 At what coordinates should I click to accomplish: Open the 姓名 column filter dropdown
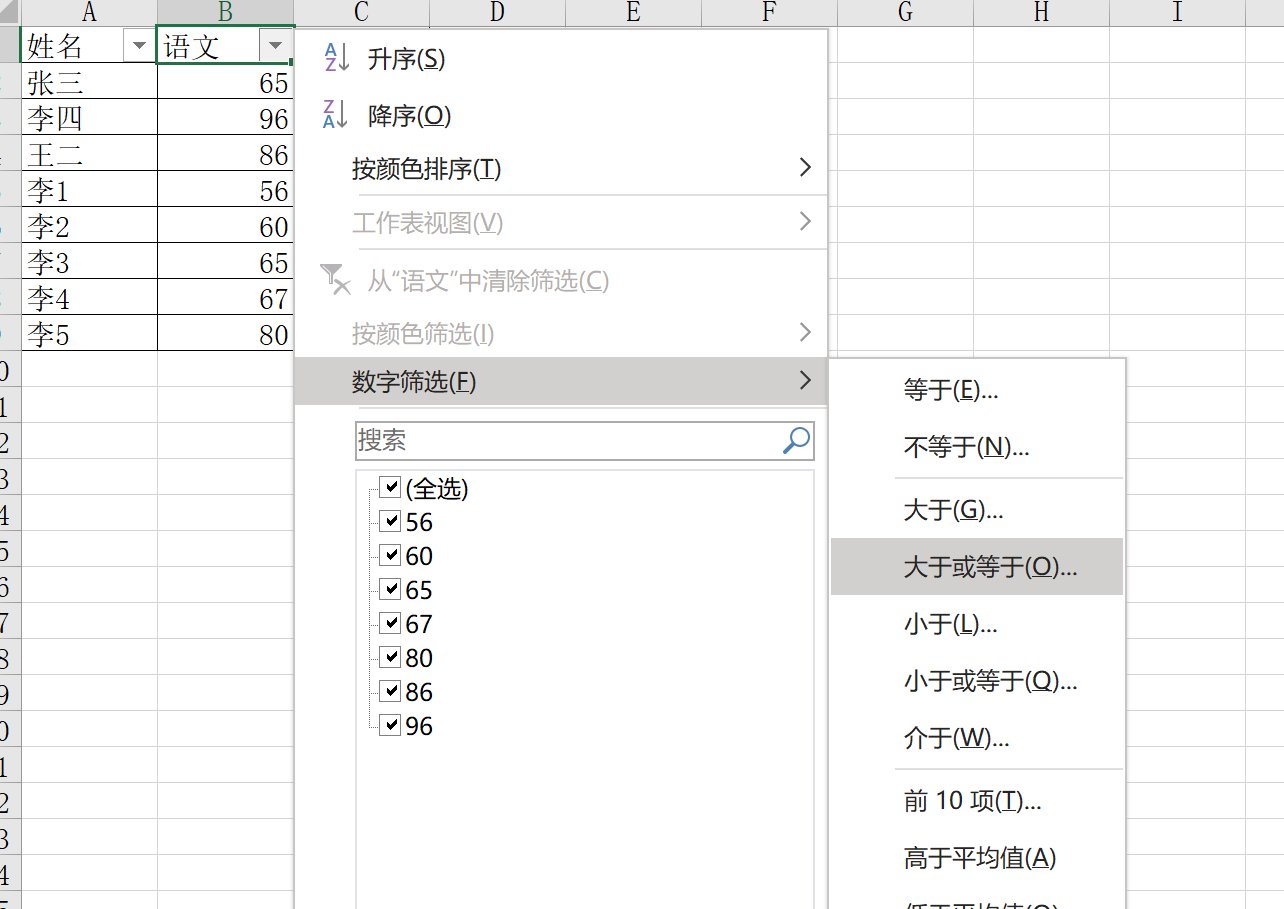coord(135,46)
